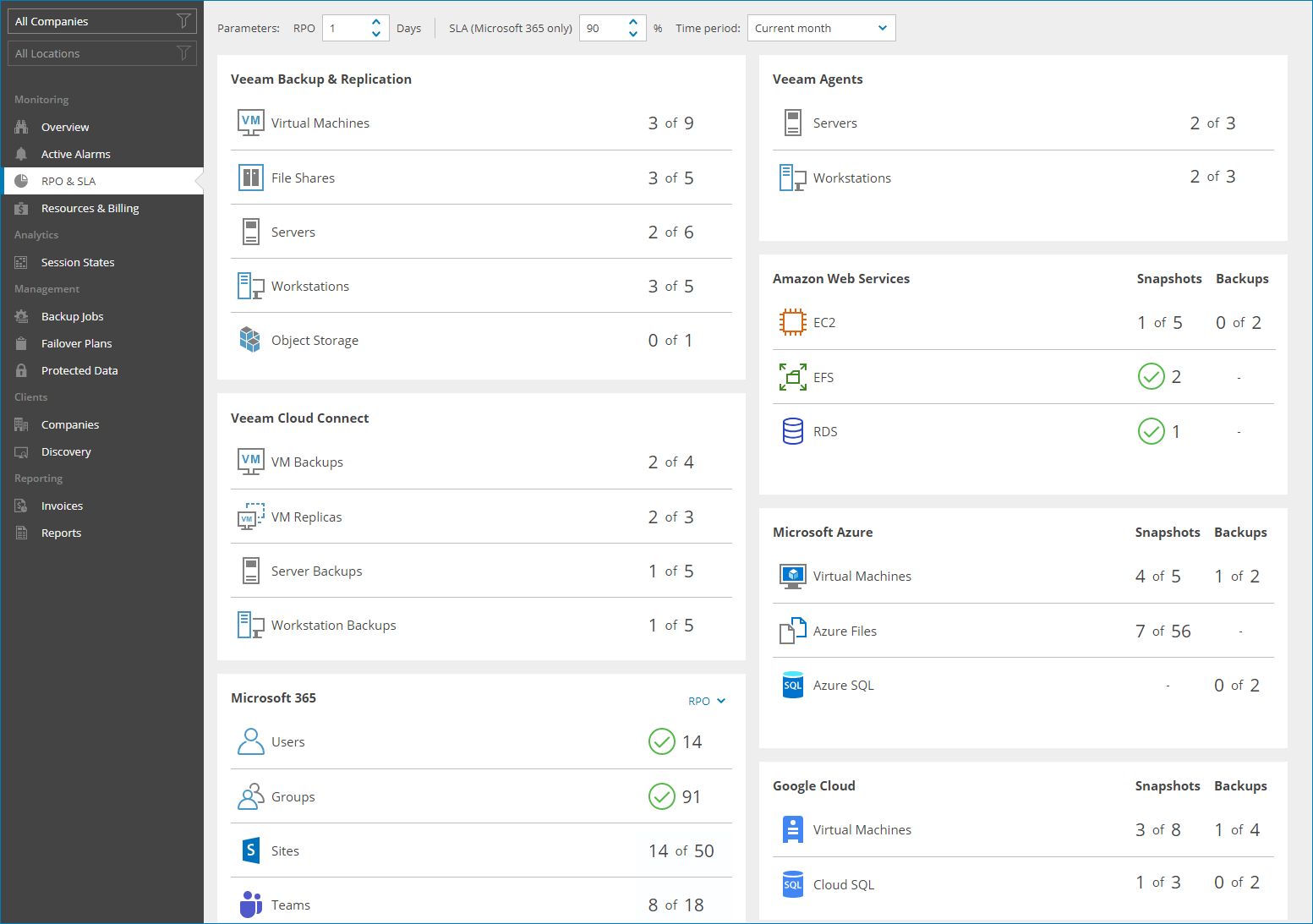Click the Workstation Backups icon
Viewport: 1313px width, 924px height.
251,625
